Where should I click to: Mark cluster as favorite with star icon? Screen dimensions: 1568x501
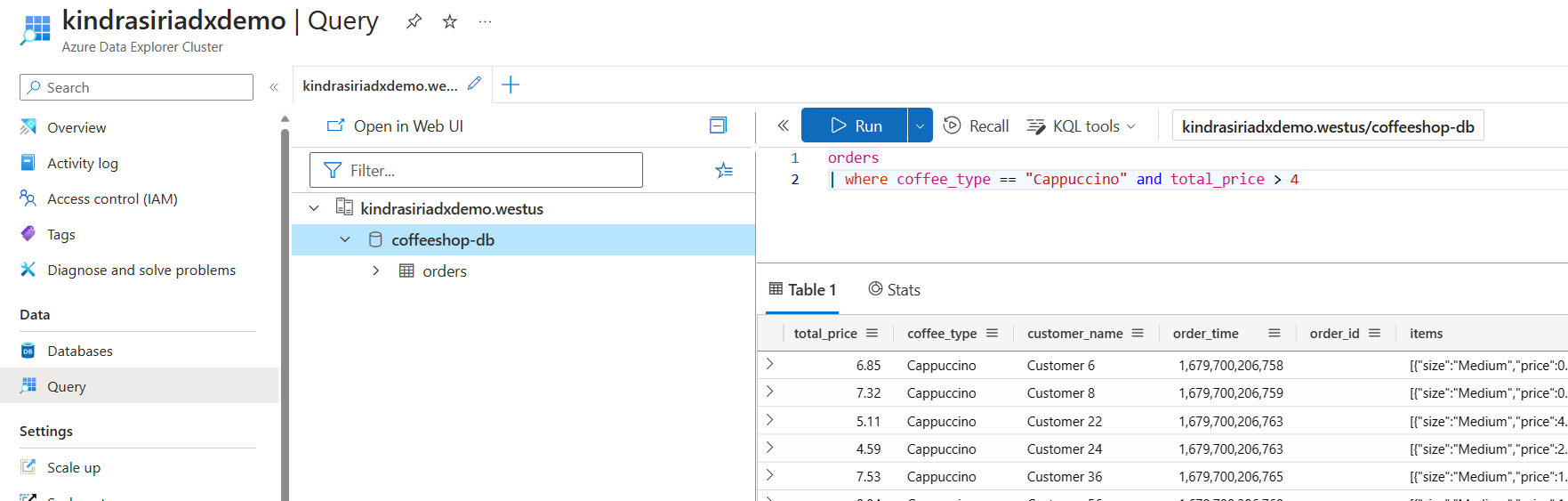[450, 21]
